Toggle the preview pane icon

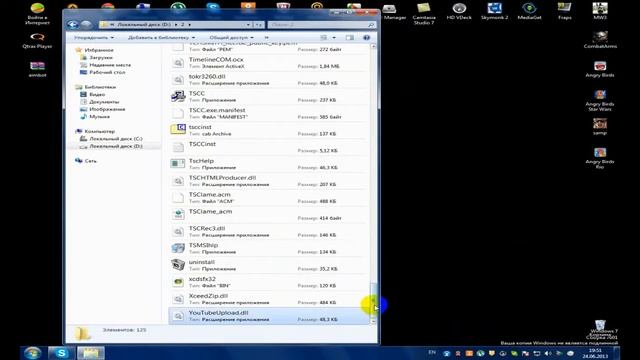click(350, 38)
